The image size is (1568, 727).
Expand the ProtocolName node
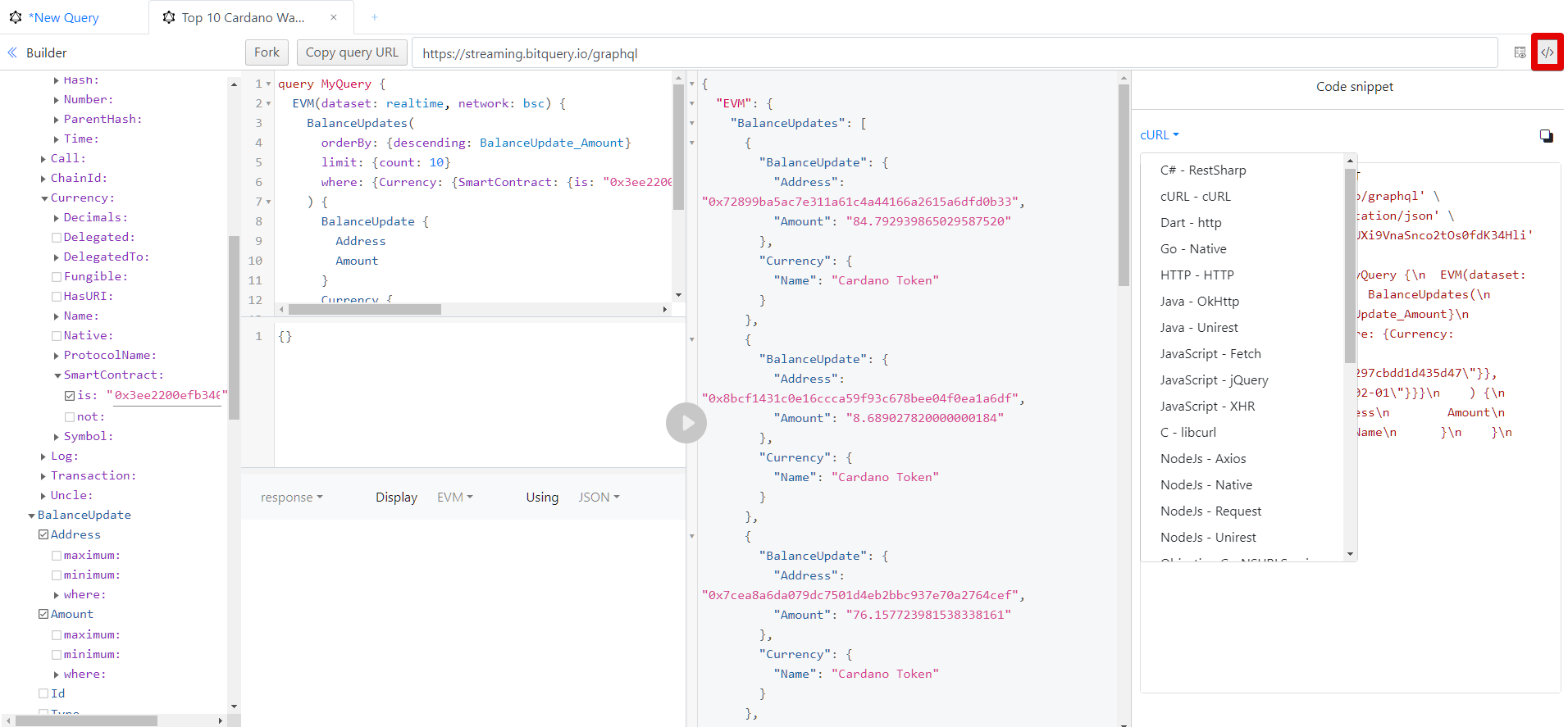[57, 356]
